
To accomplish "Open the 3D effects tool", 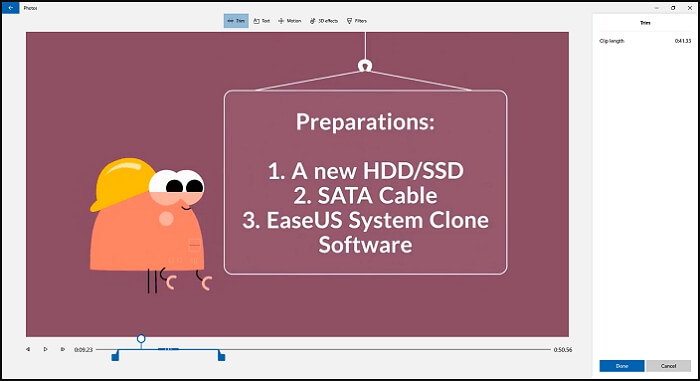I will point(324,21).
